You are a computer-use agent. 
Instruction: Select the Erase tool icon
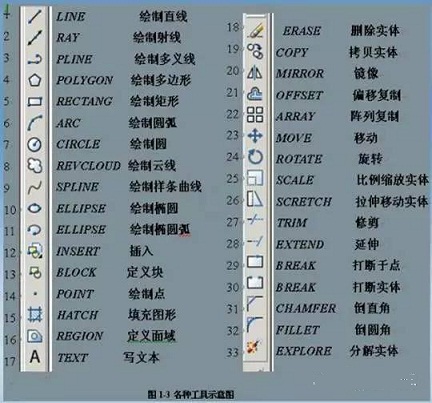(x=255, y=31)
